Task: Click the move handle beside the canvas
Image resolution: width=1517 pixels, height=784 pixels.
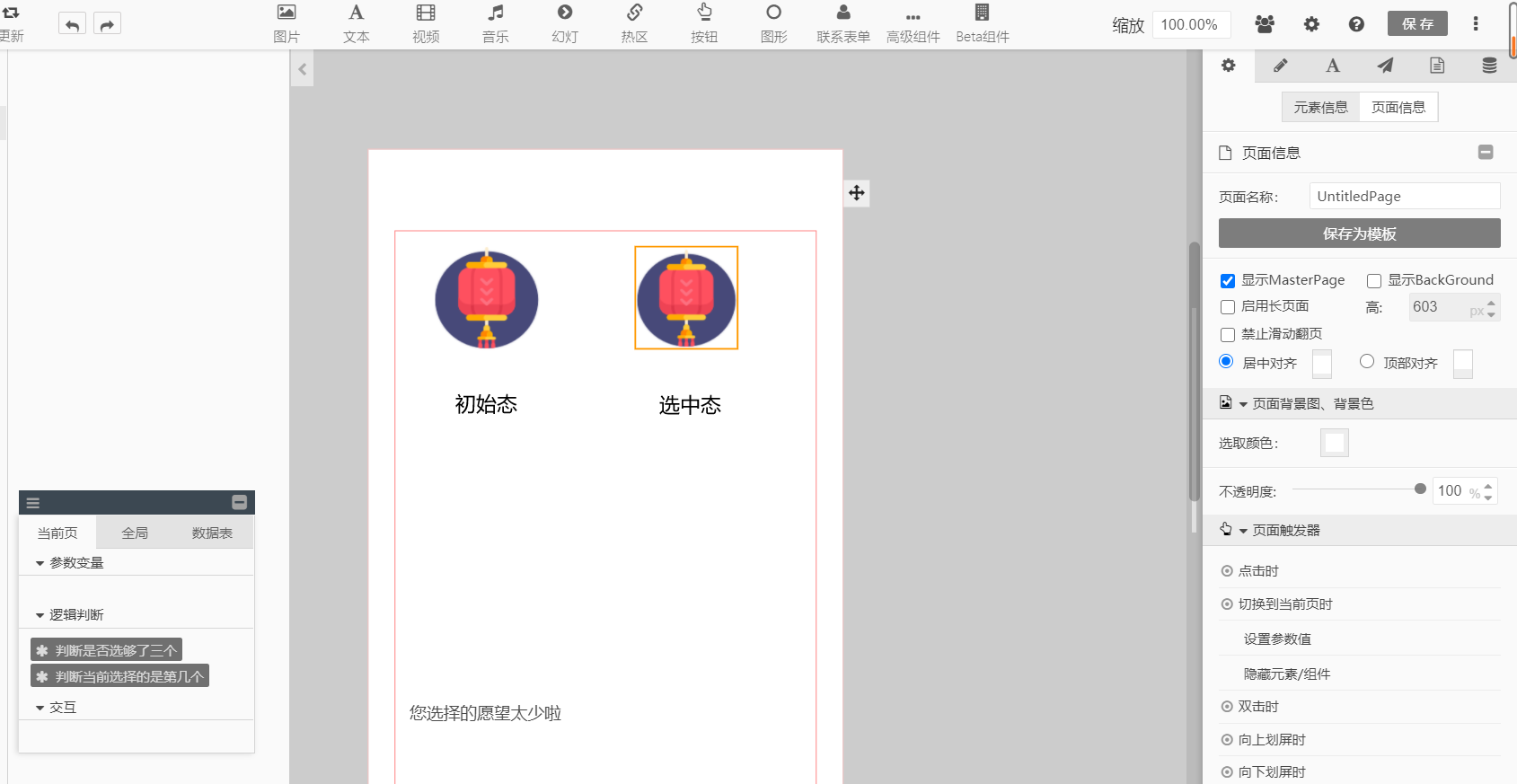Action: point(857,193)
